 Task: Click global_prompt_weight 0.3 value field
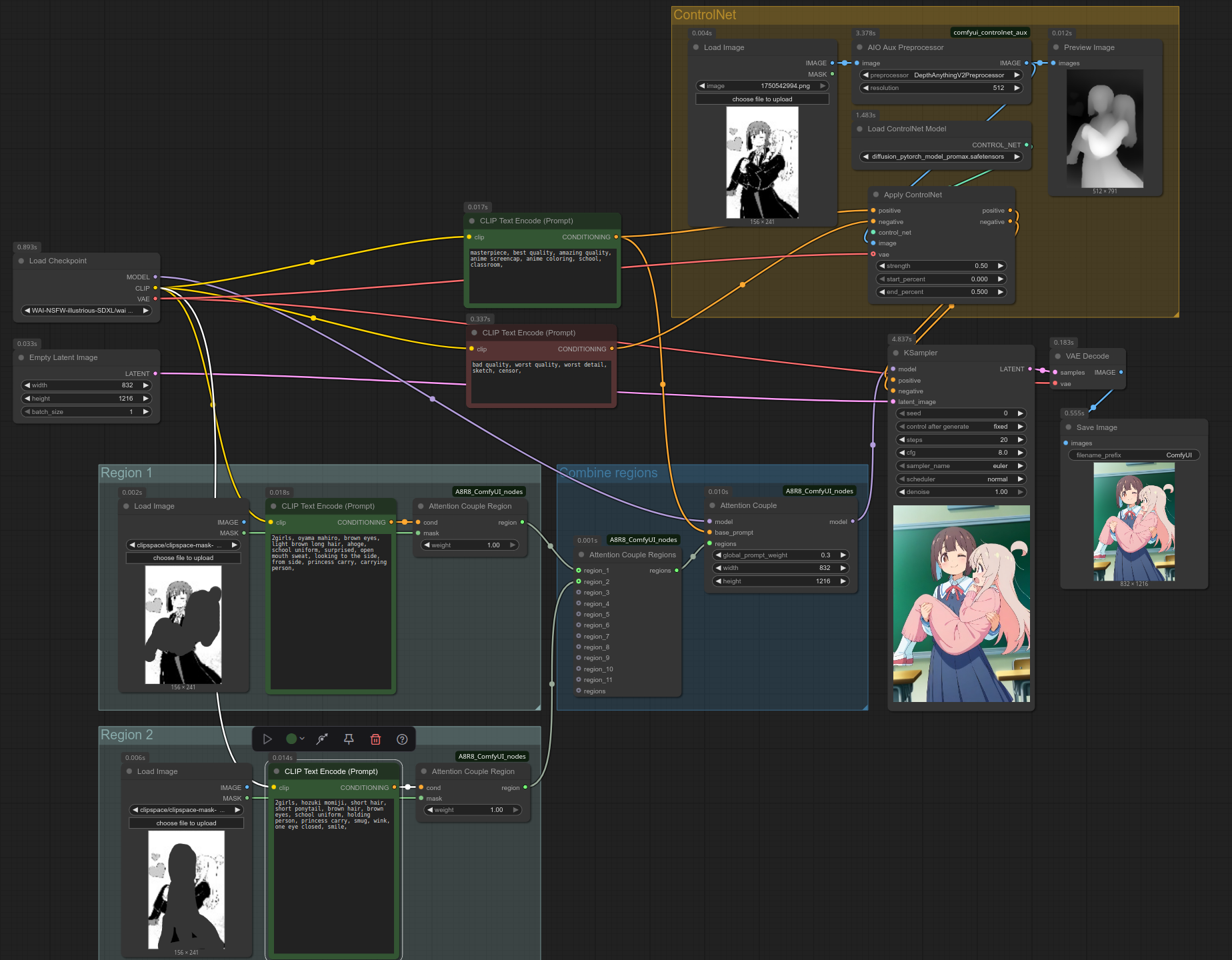(x=780, y=555)
